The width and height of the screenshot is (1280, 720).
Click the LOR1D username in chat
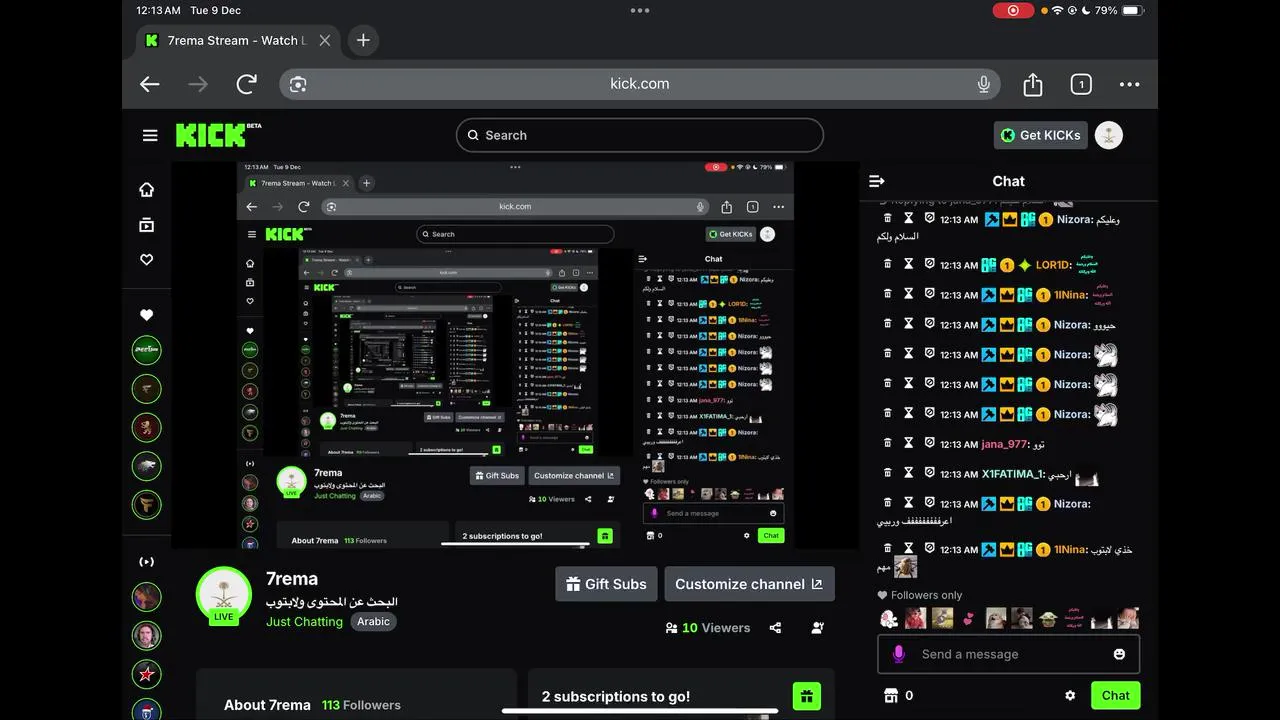tap(1052, 265)
